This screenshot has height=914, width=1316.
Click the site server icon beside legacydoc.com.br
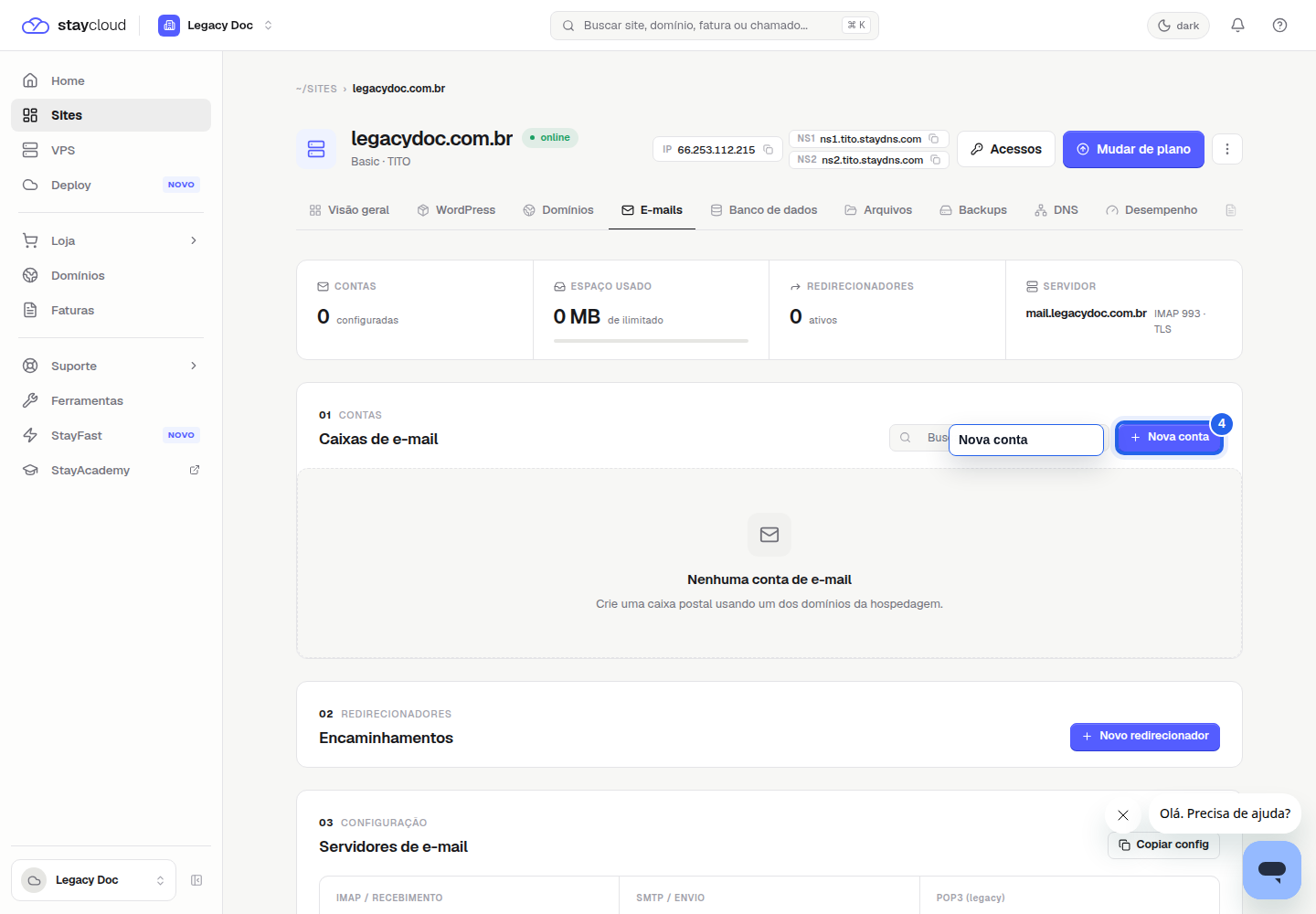[x=316, y=149]
